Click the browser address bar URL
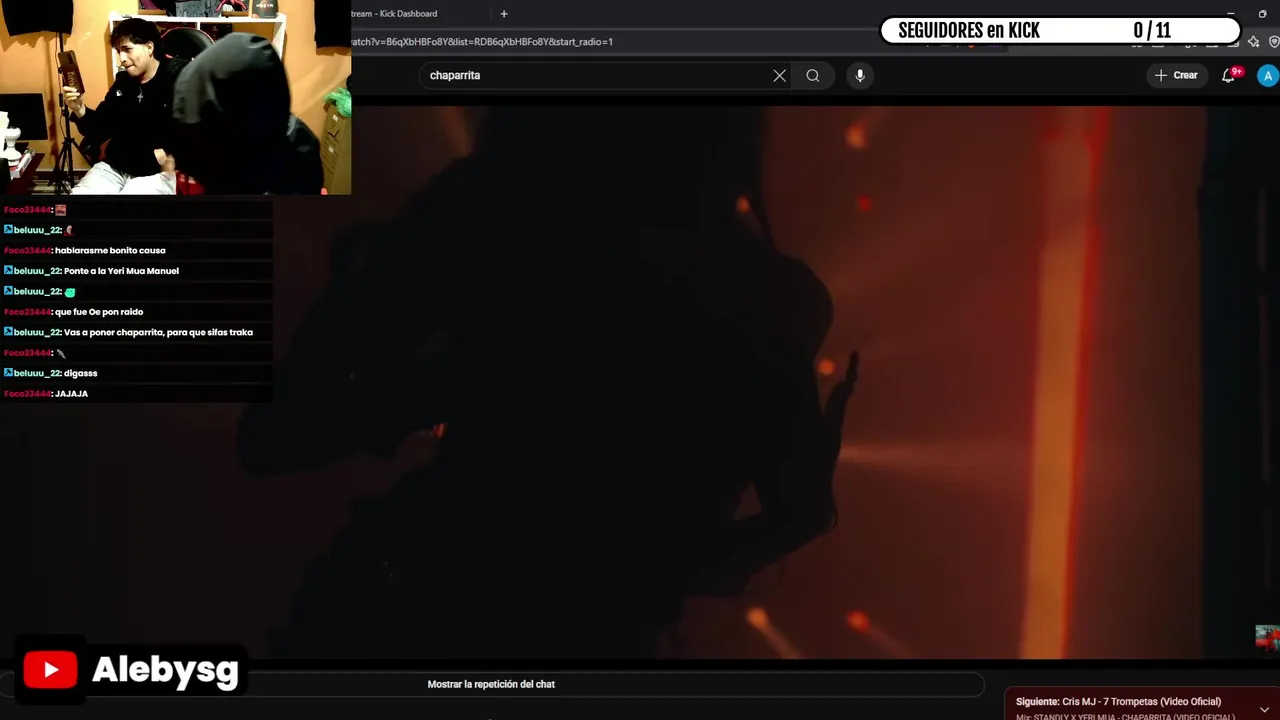Viewport: 1280px width, 720px height. click(482, 42)
